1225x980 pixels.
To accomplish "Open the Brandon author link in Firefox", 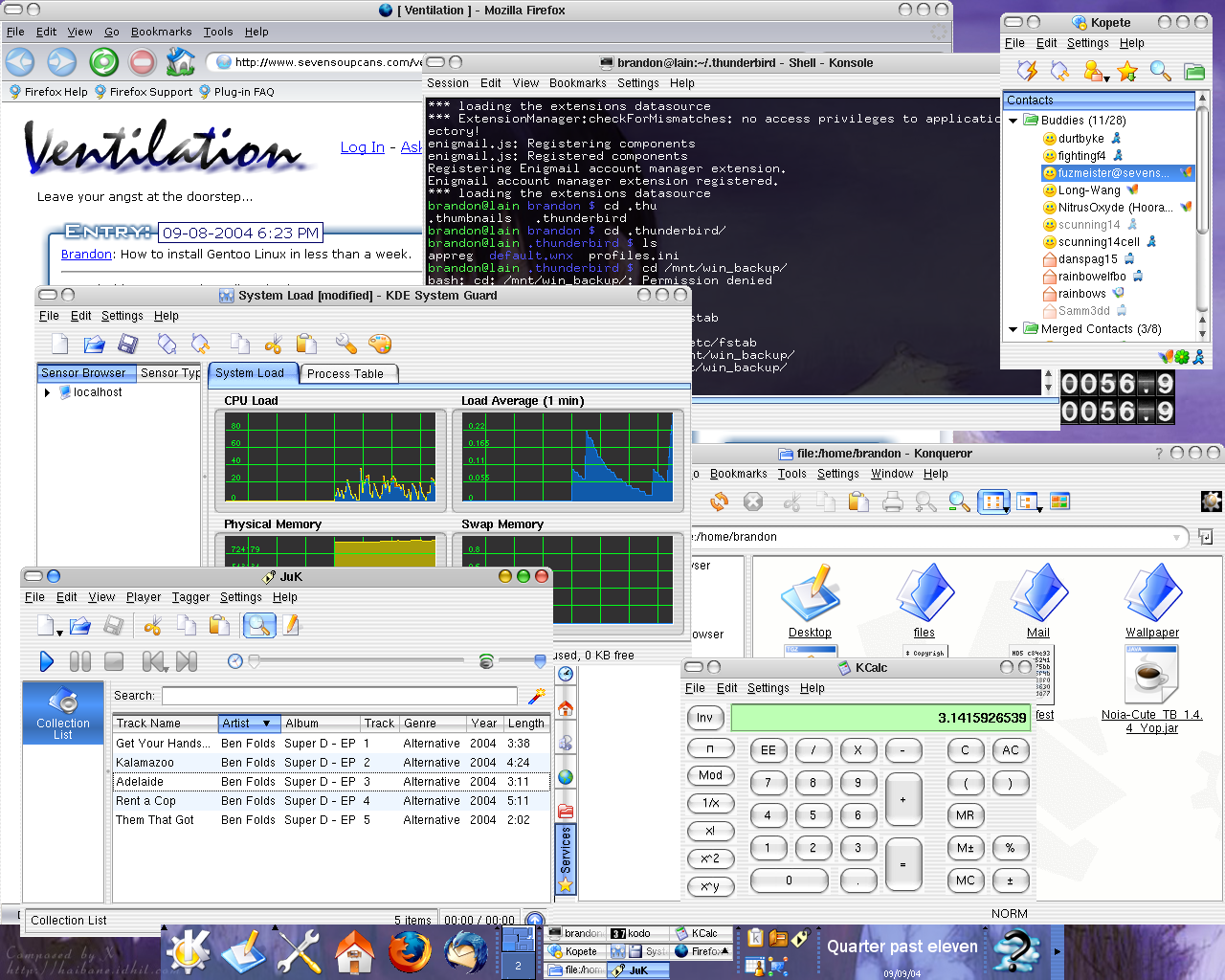I will pyautogui.click(x=86, y=254).
